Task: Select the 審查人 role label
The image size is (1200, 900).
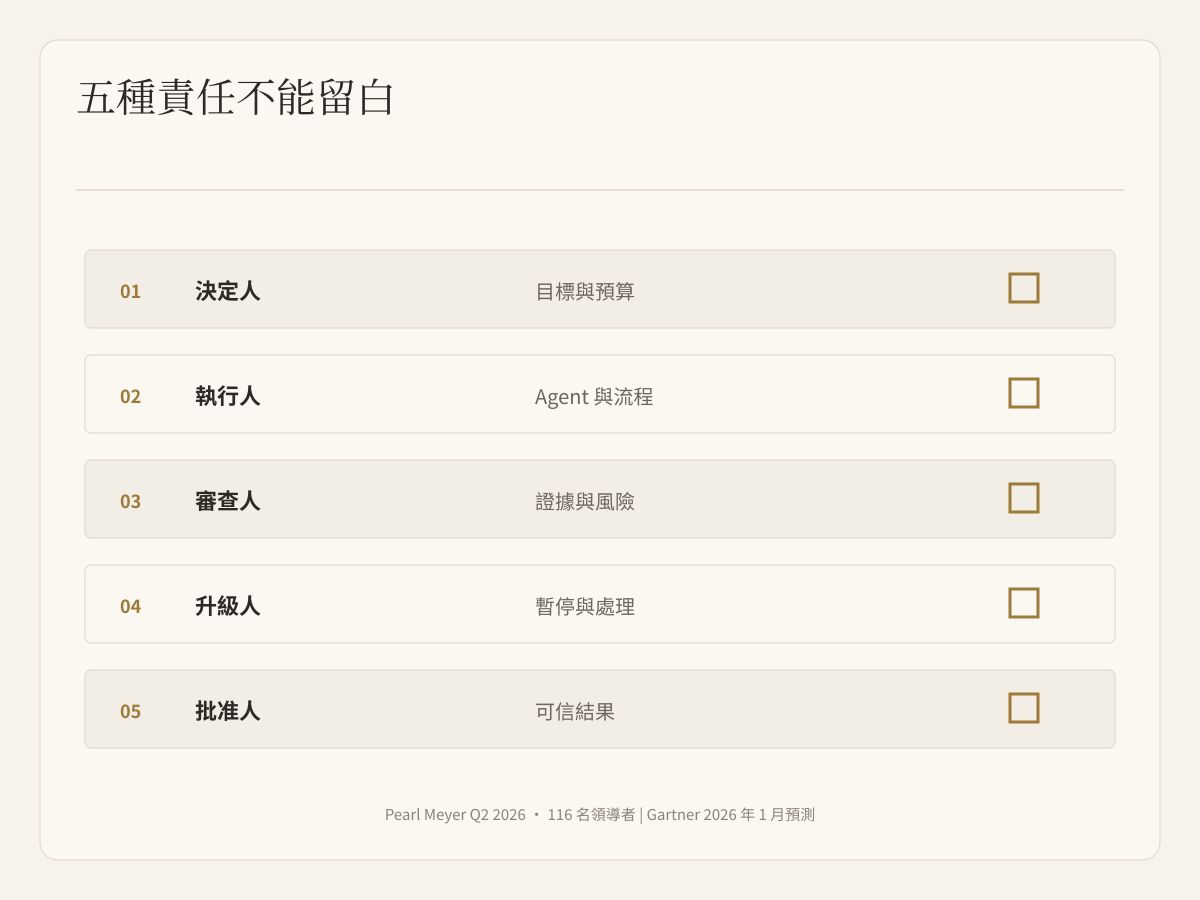Action: (x=228, y=501)
